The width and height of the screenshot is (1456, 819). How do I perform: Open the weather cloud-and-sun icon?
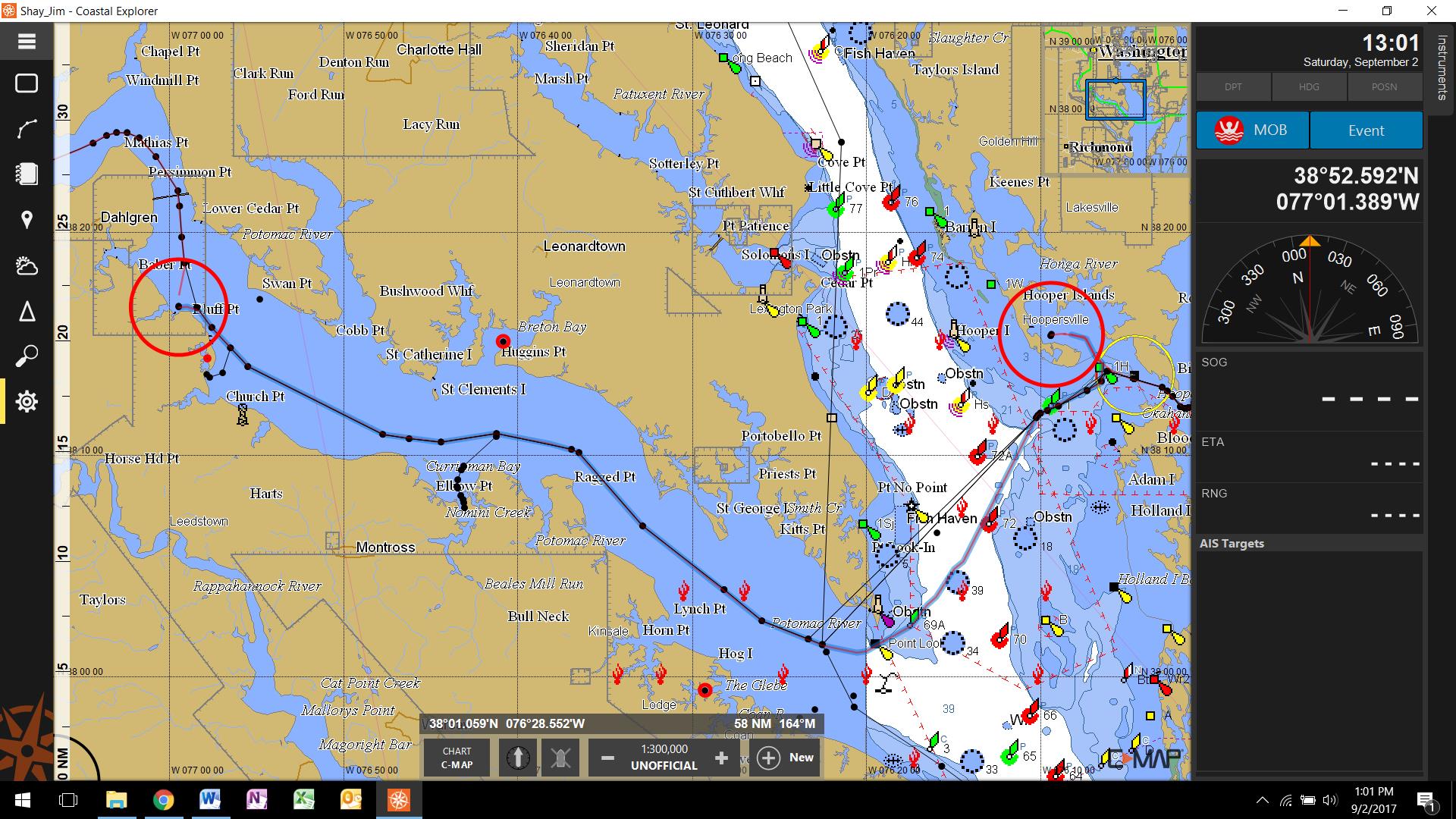point(27,265)
